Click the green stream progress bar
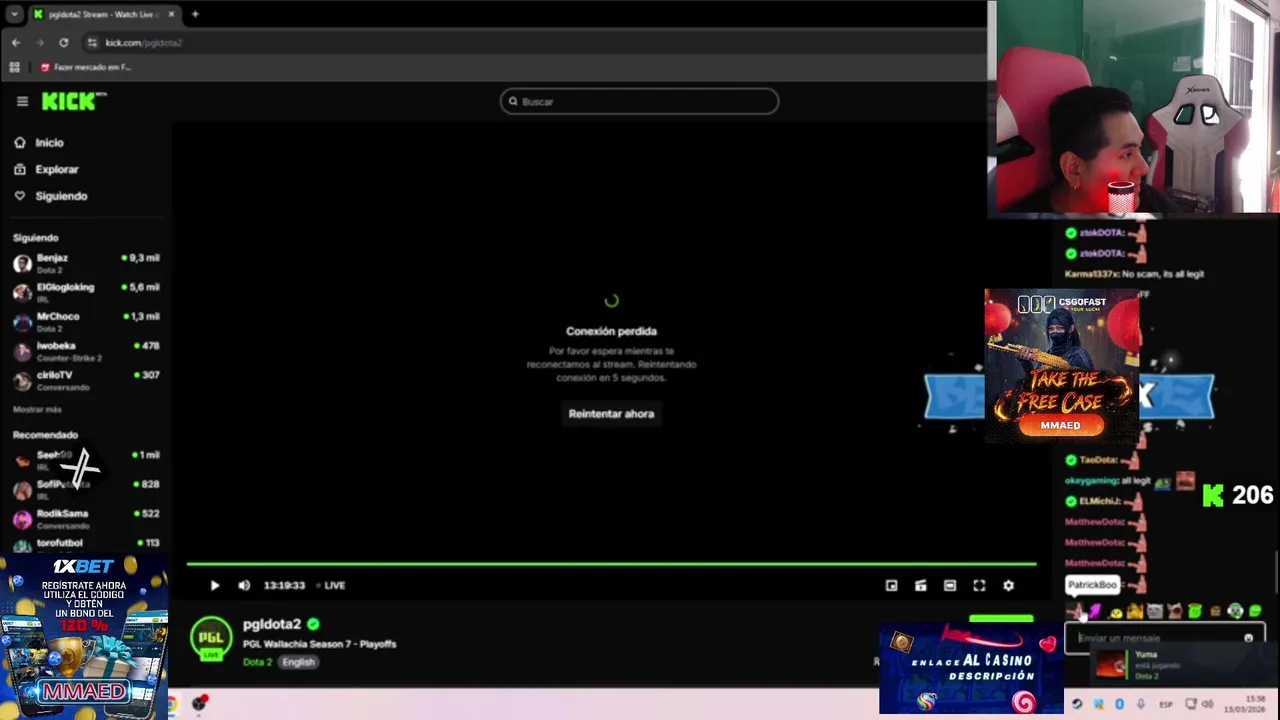The image size is (1280, 720). click(x=611, y=565)
